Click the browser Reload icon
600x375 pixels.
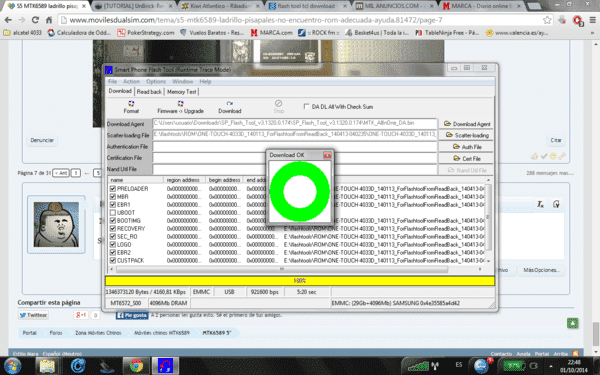click(x=35, y=20)
